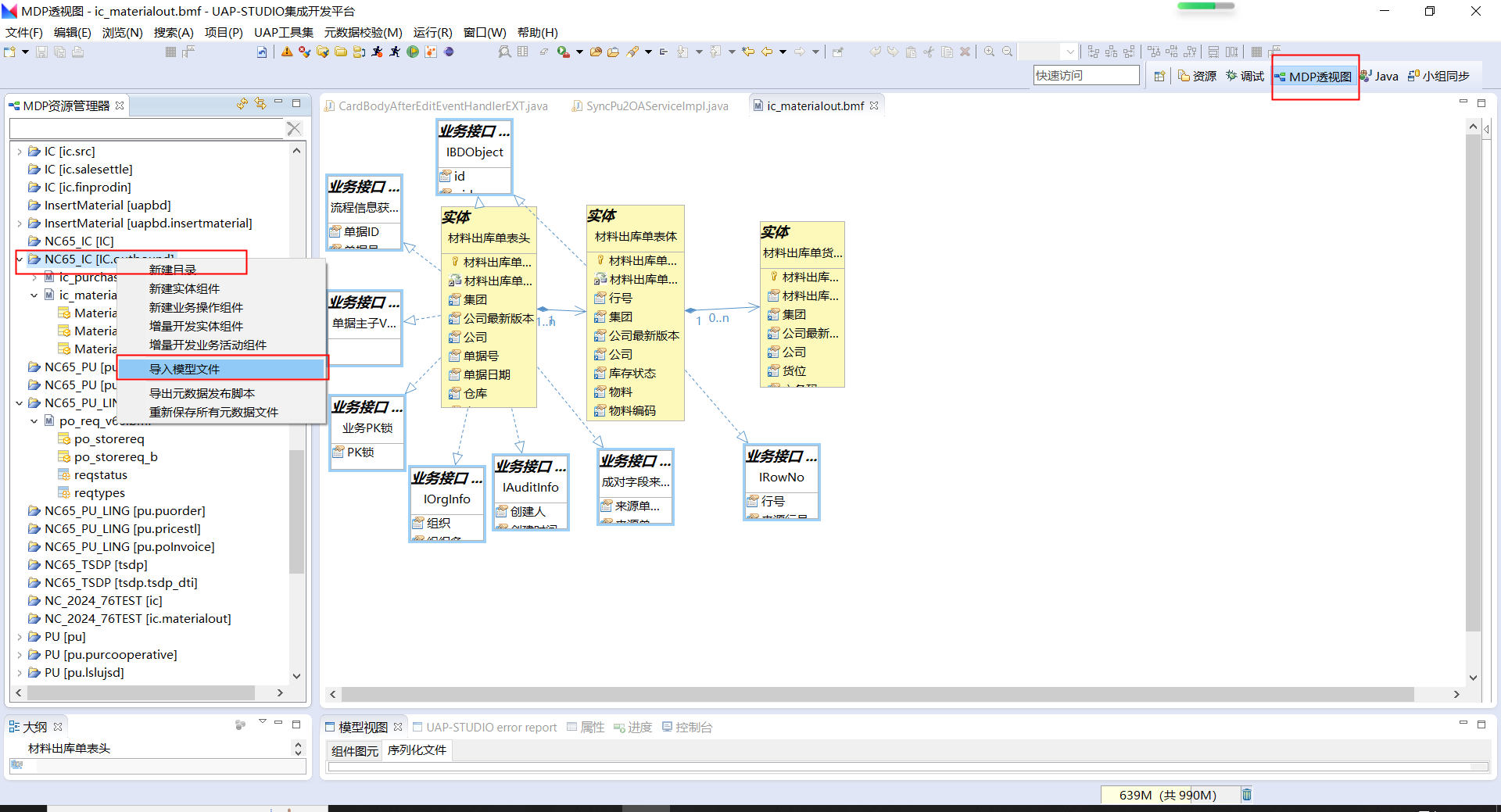The width and height of the screenshot is (1501, 812).
Task: Collapse the po_req tree node
Action: coord(34,421)
